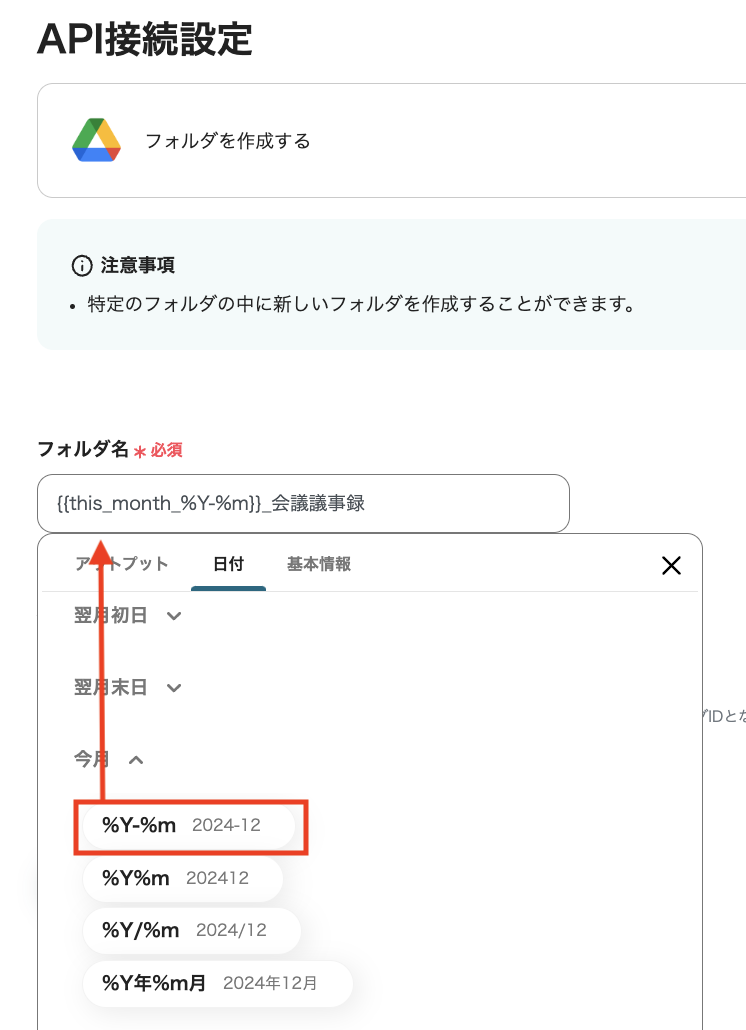This screenshot has width=746, height=1030.
Task: Switch to the 日付 tab
Action: tap(230, 563)
